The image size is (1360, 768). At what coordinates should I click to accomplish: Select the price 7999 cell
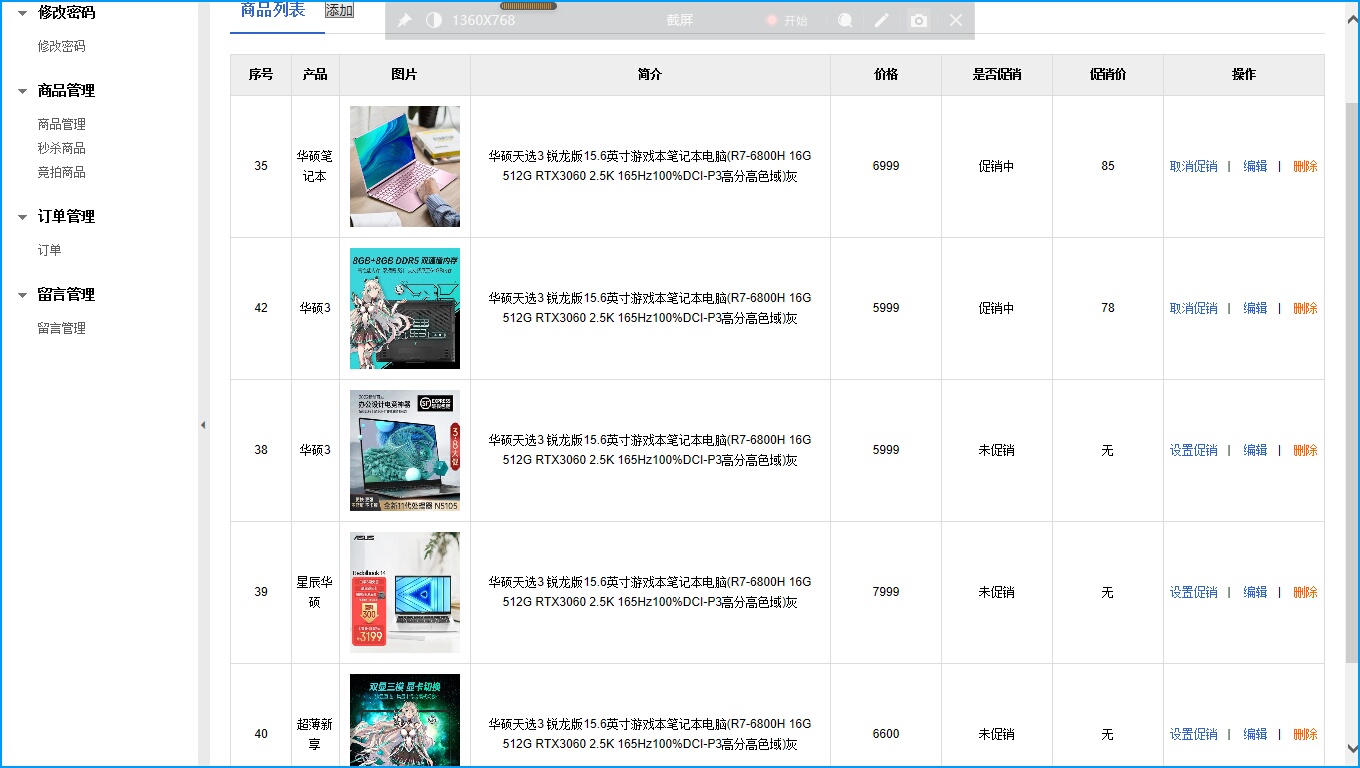click(886, 592)
